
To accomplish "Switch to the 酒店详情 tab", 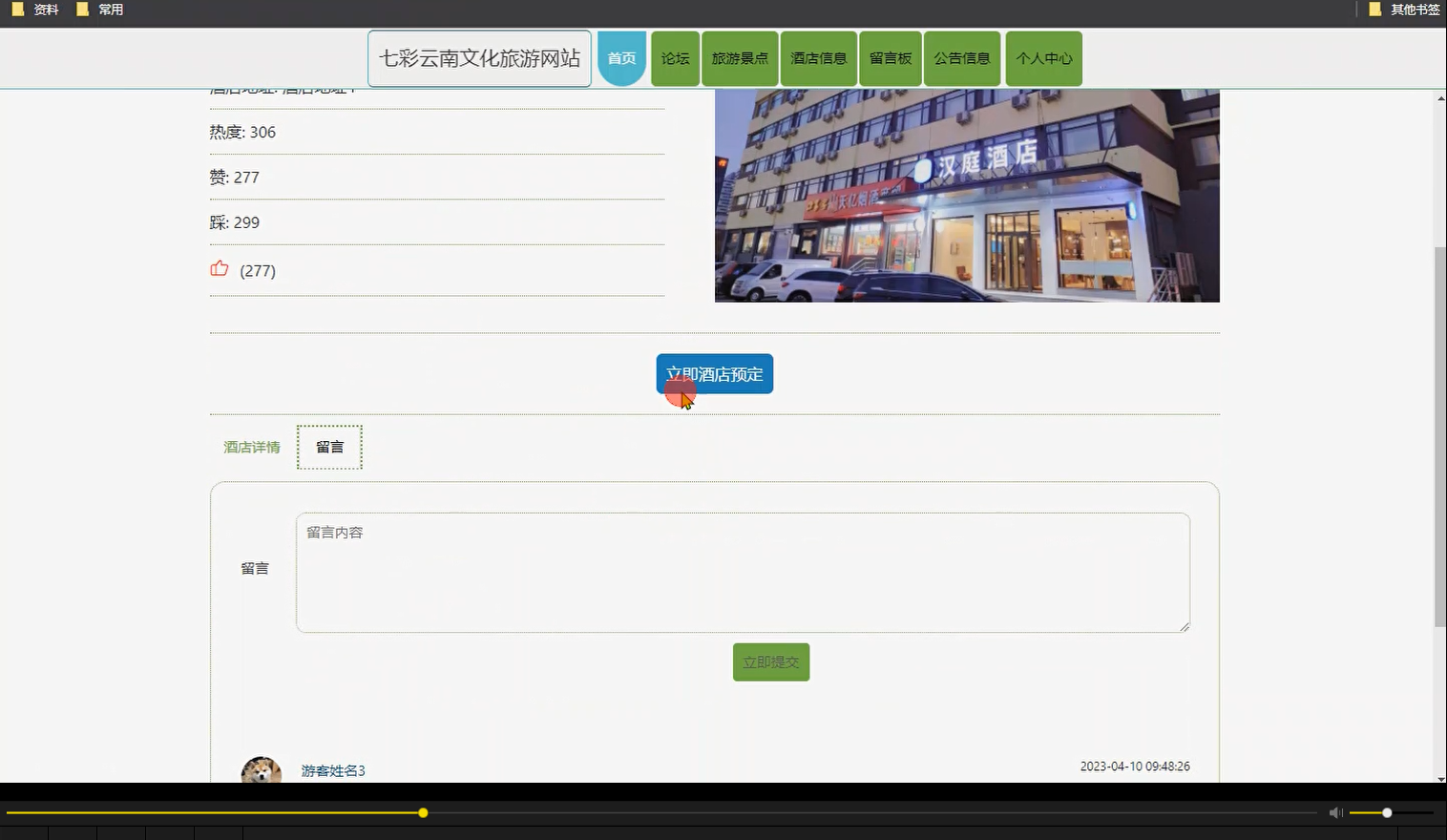I will click(x=251, y=447).
